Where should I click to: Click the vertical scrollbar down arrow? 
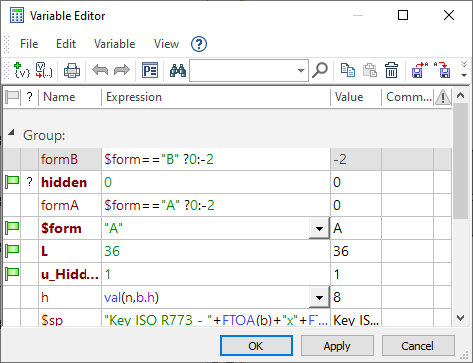[x=460, y=318]
